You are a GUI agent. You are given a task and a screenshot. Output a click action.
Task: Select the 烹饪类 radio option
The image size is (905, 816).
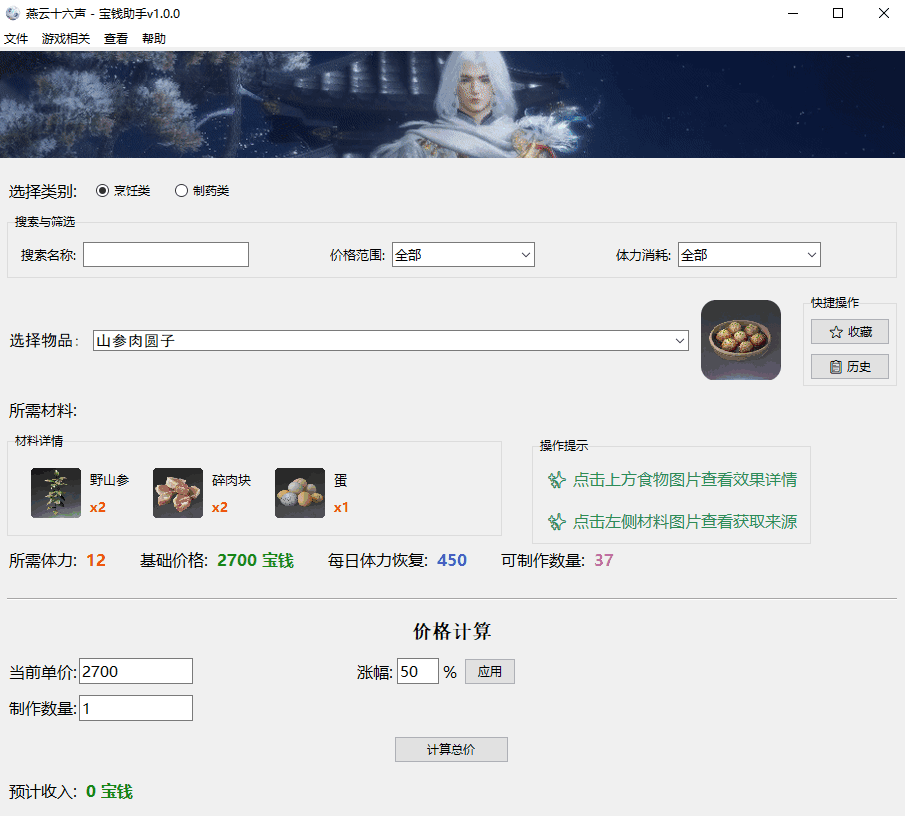pyautogui.click(x=102, y=190)
